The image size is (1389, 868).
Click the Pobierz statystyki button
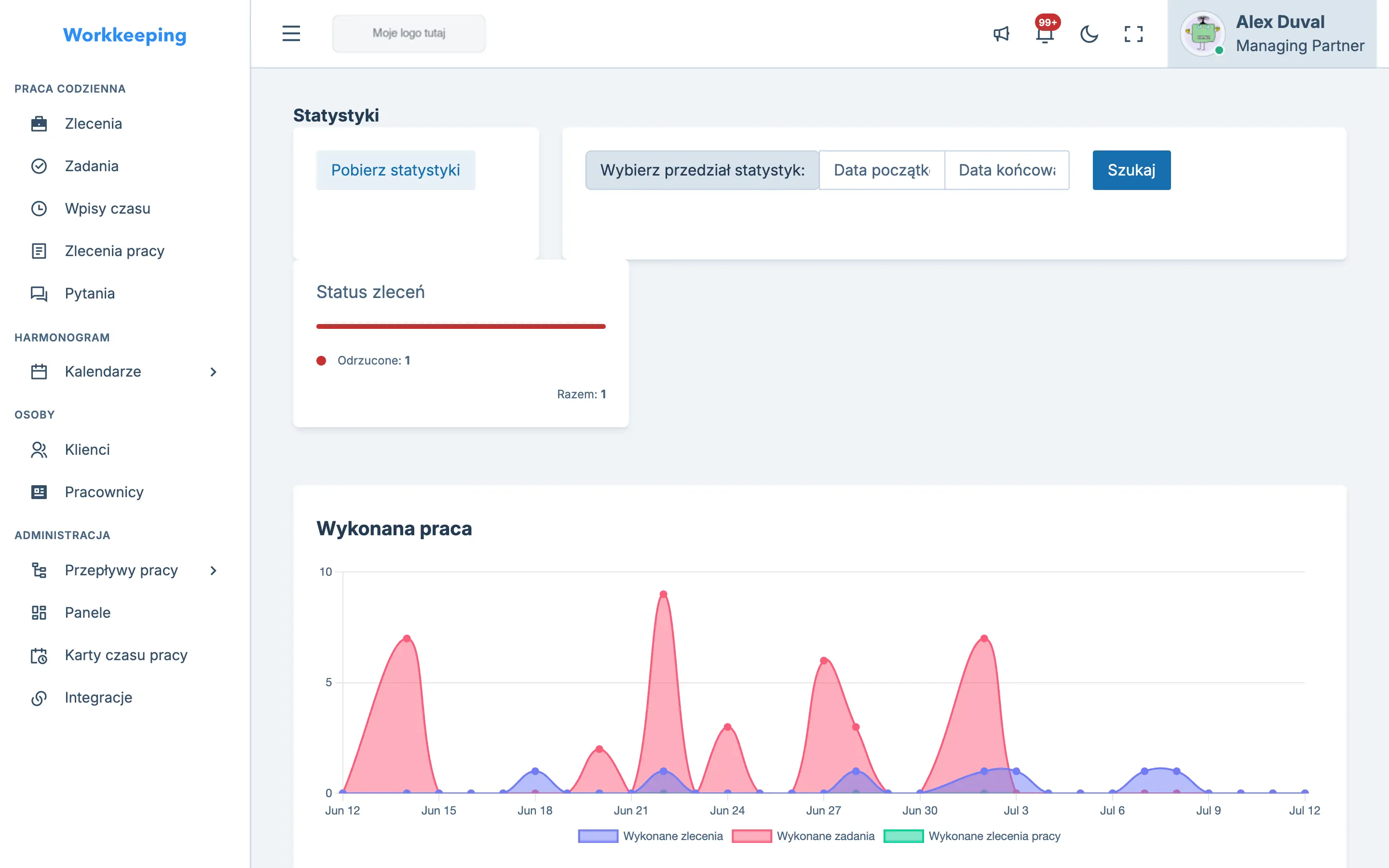(395, 170)
